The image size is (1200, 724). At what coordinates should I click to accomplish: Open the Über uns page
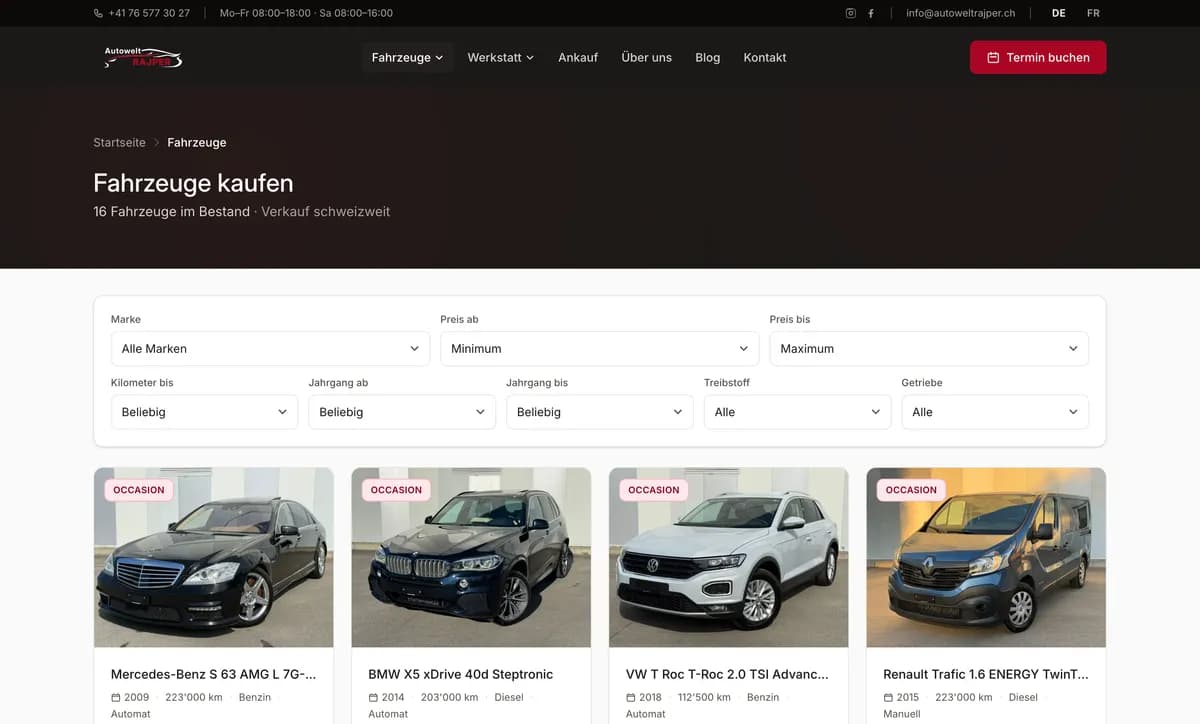(x=646, y=58)
